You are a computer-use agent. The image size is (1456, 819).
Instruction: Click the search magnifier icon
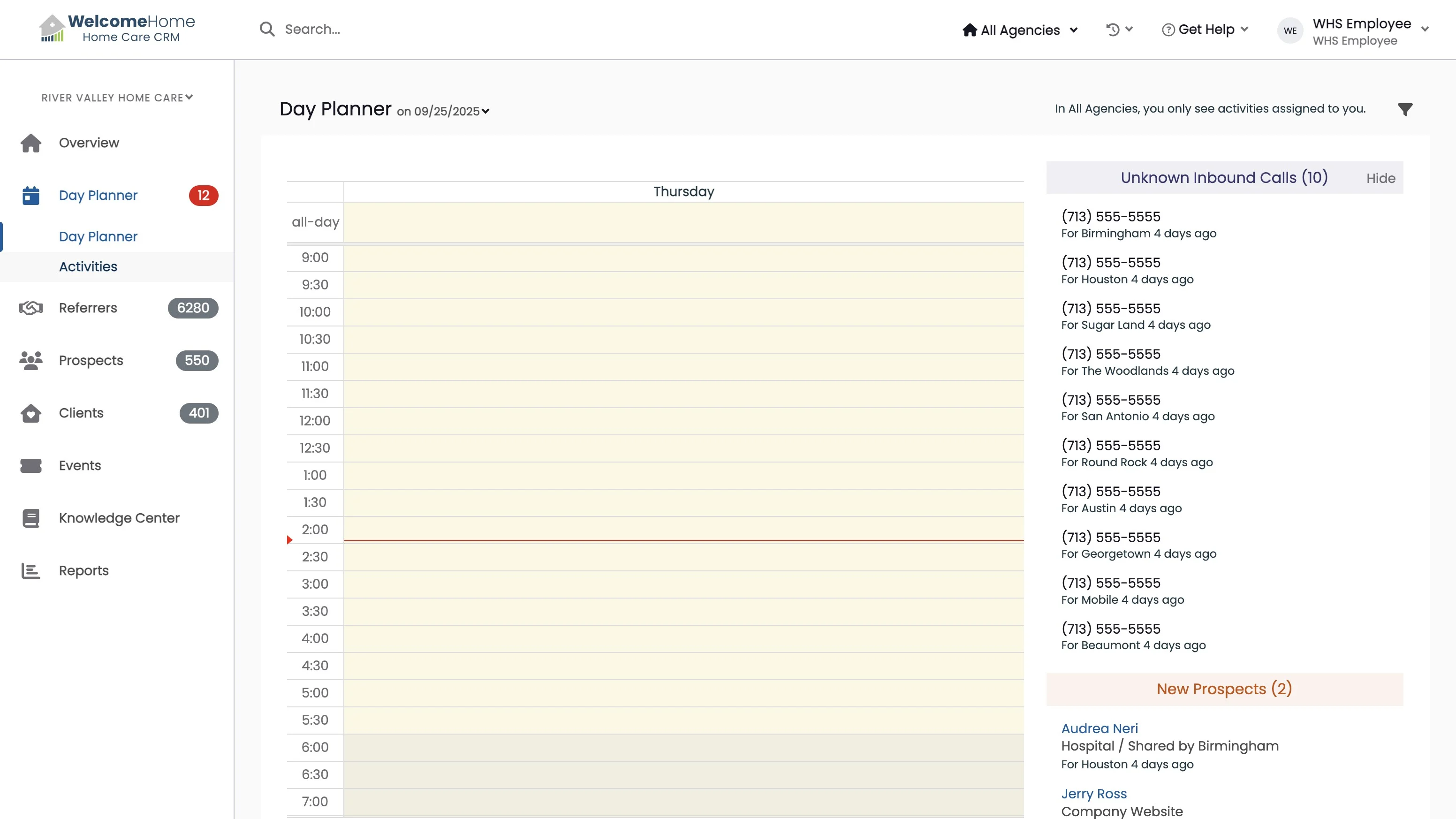pos(267,30)
